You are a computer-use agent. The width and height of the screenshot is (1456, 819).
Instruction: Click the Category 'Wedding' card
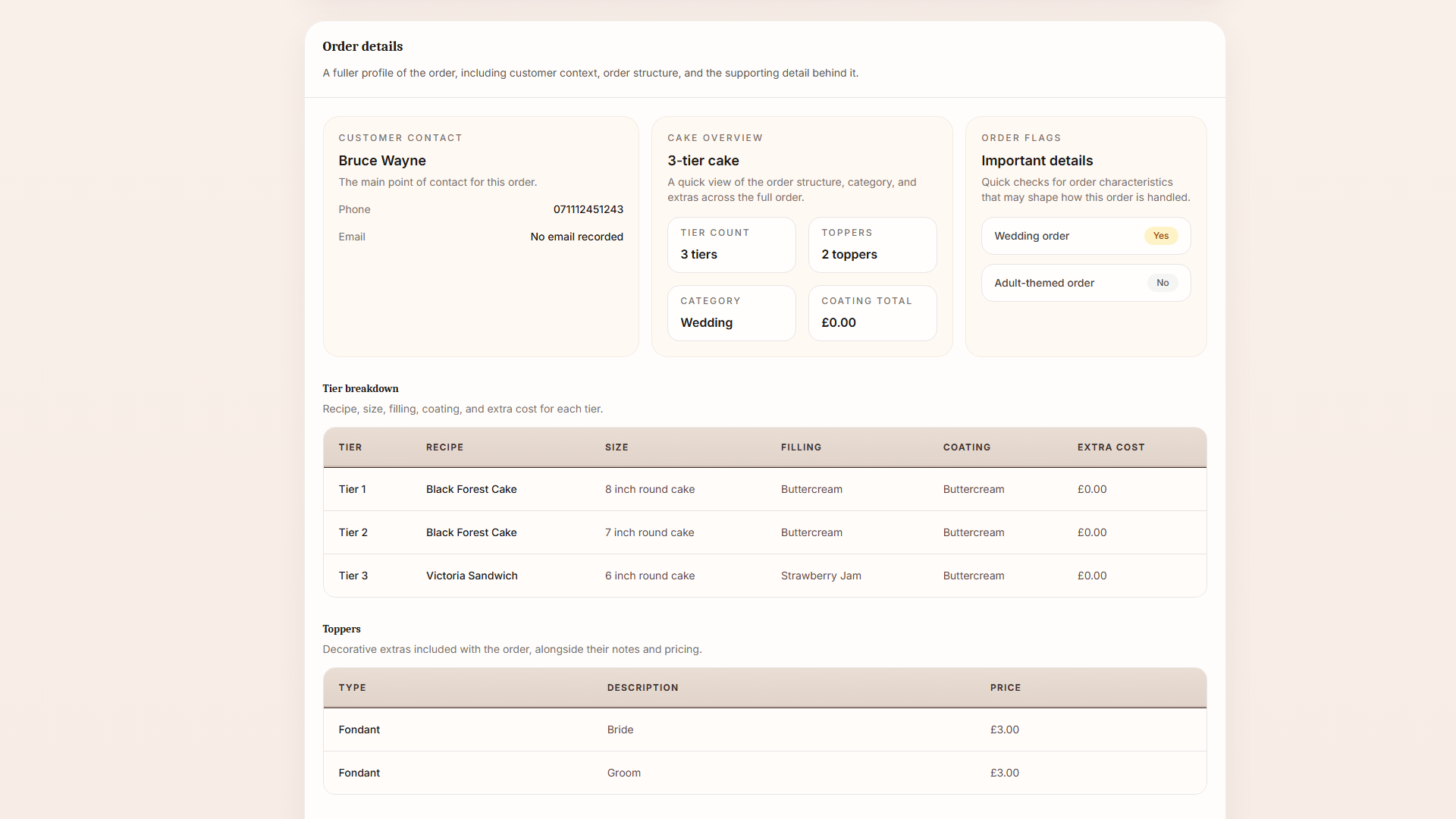tap(732, 313)
